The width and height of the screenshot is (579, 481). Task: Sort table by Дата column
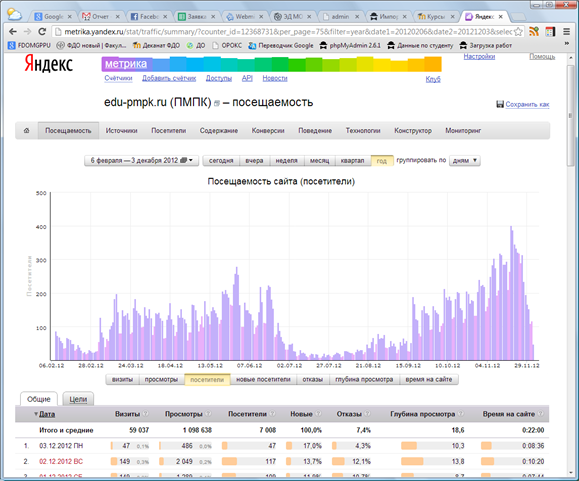(x=47, y=414)
